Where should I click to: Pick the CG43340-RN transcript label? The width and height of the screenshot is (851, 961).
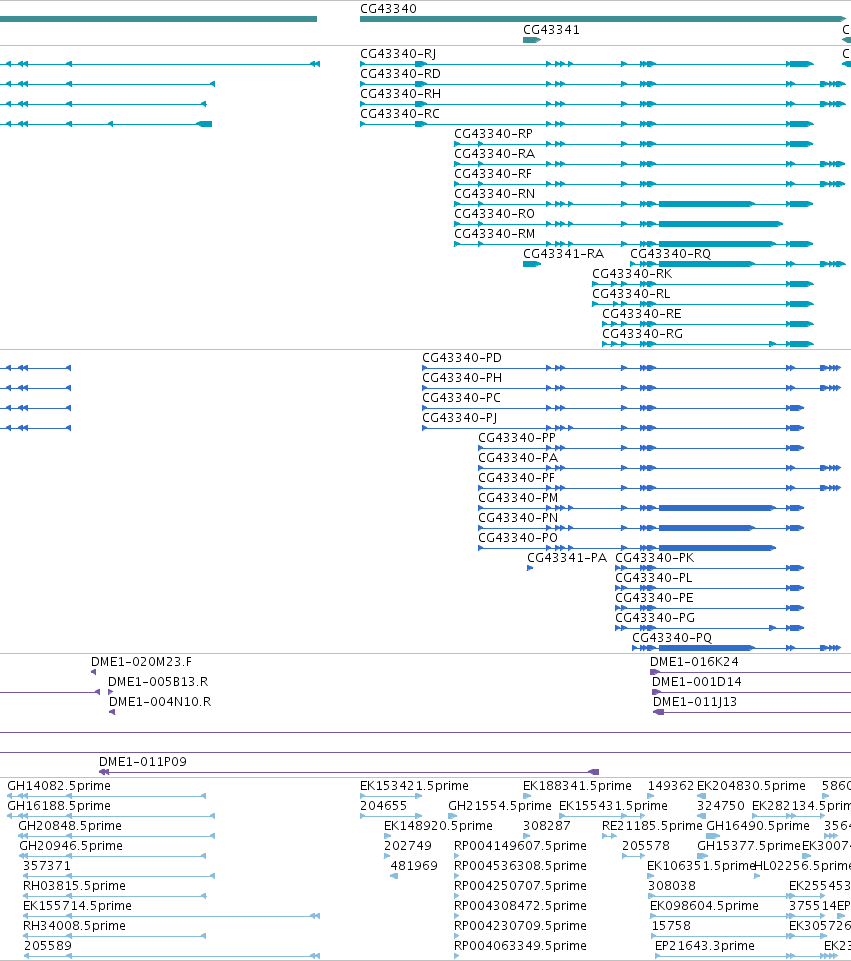(494, 194)
